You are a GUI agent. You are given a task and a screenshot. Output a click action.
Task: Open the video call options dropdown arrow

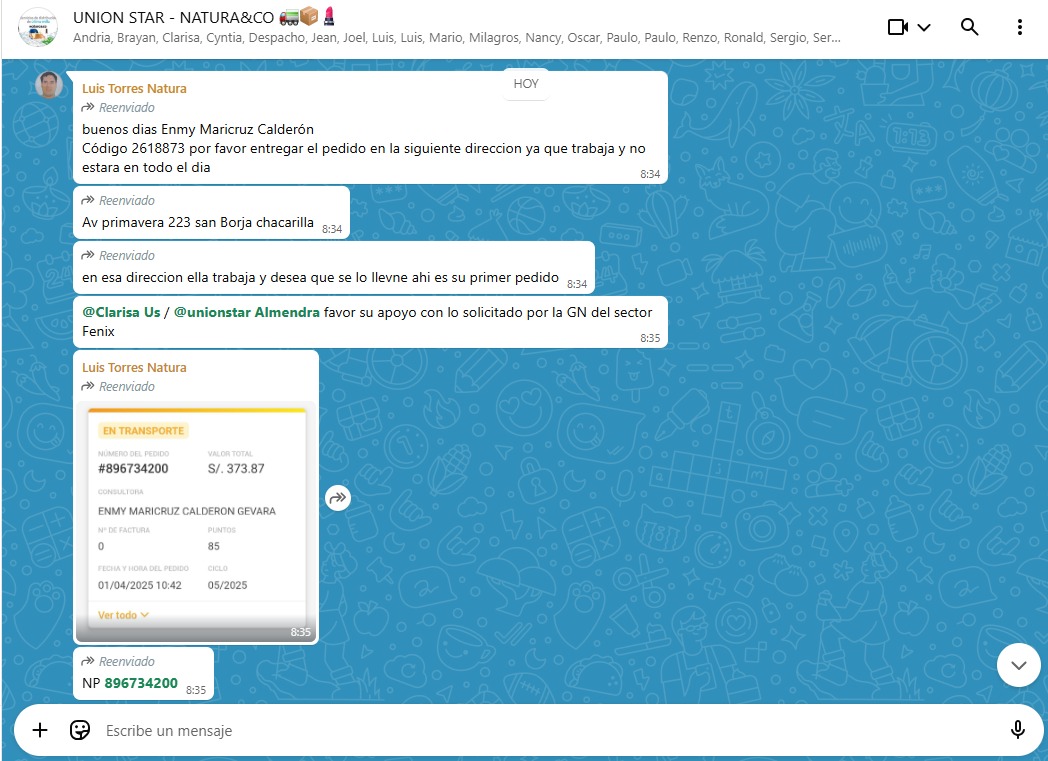tap(924, 27)
